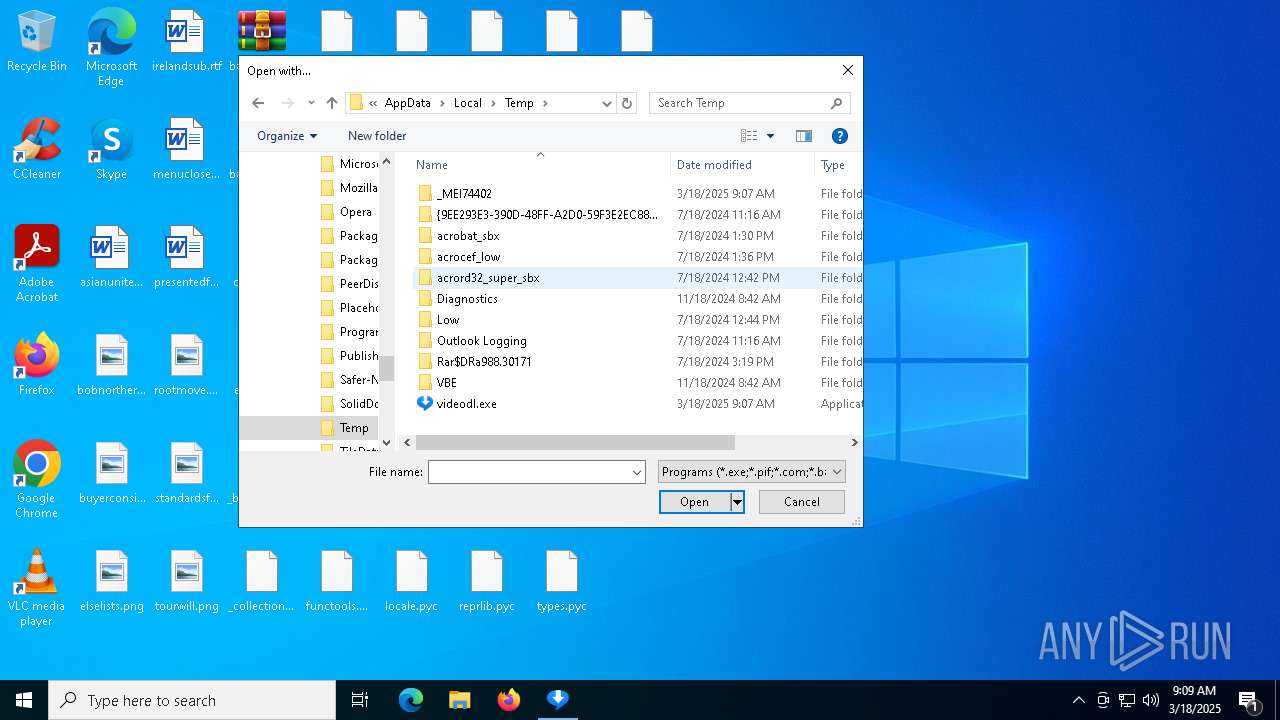
Task: Open the Programs file type filter dropdown
Action: point(752,472)
